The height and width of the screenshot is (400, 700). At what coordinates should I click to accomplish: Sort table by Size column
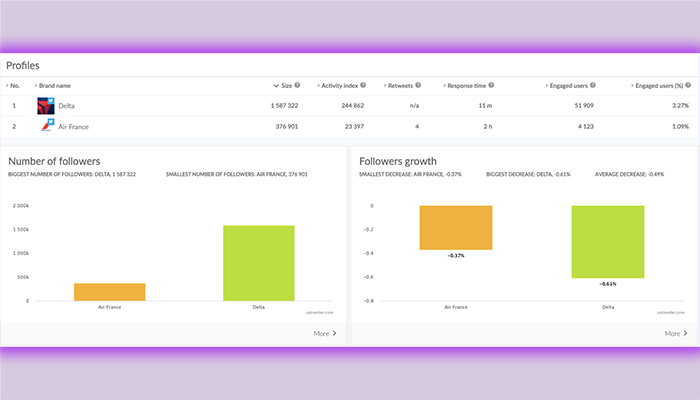(283, 86)
